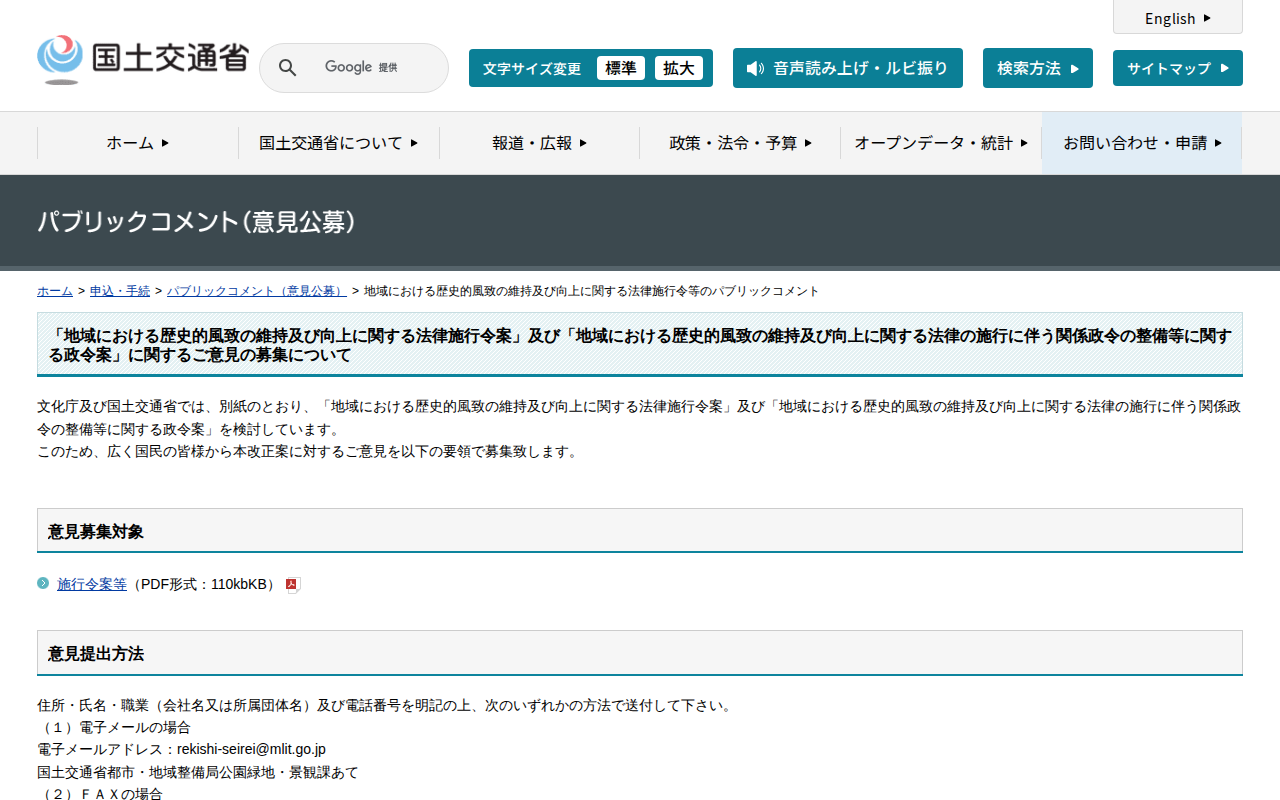Go to ホーム in breadcrumb

(55, 291)
